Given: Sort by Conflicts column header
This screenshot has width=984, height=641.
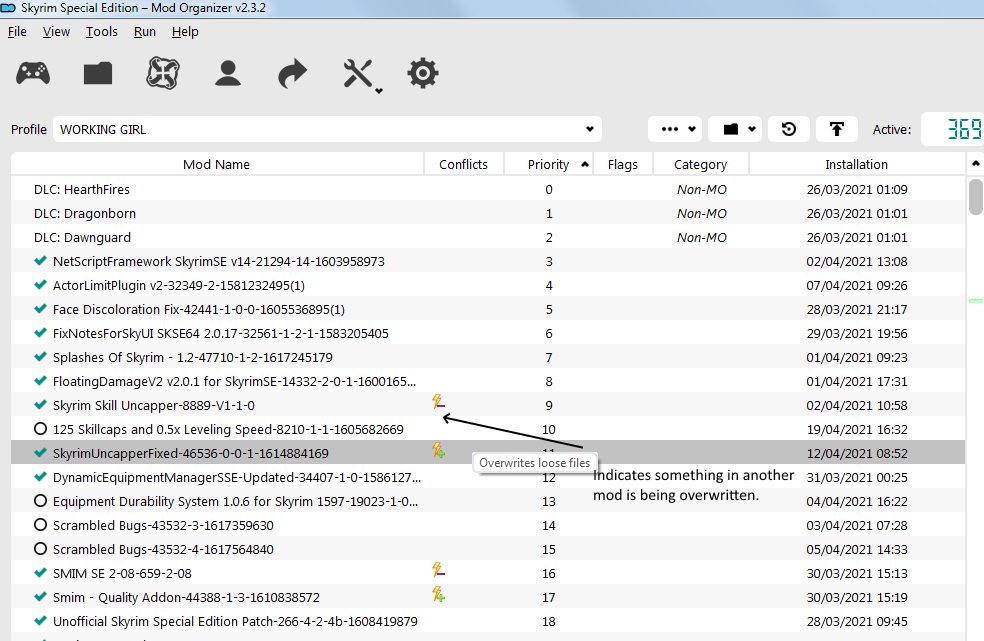Looking at the screenshot, I should [x=464, y=164].
